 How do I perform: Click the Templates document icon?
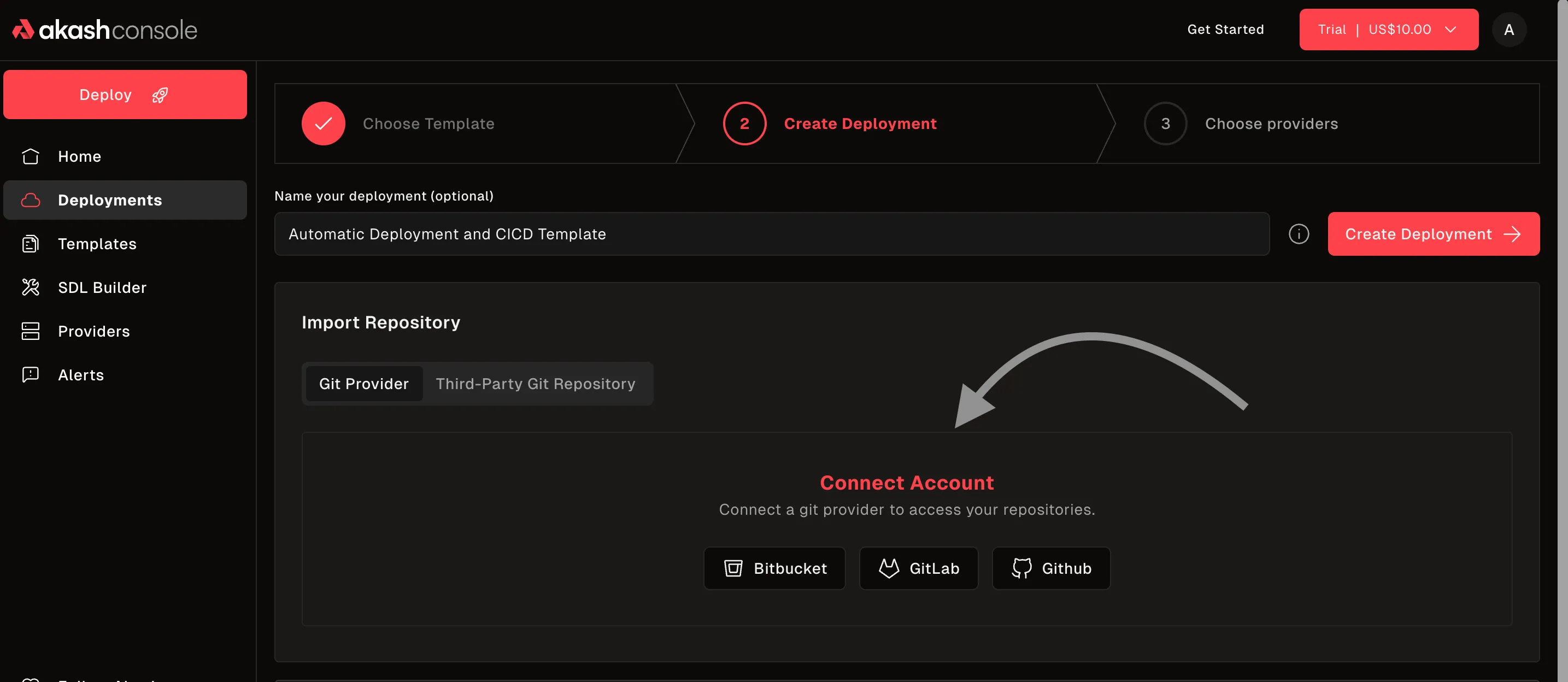[x=31, y=244]
